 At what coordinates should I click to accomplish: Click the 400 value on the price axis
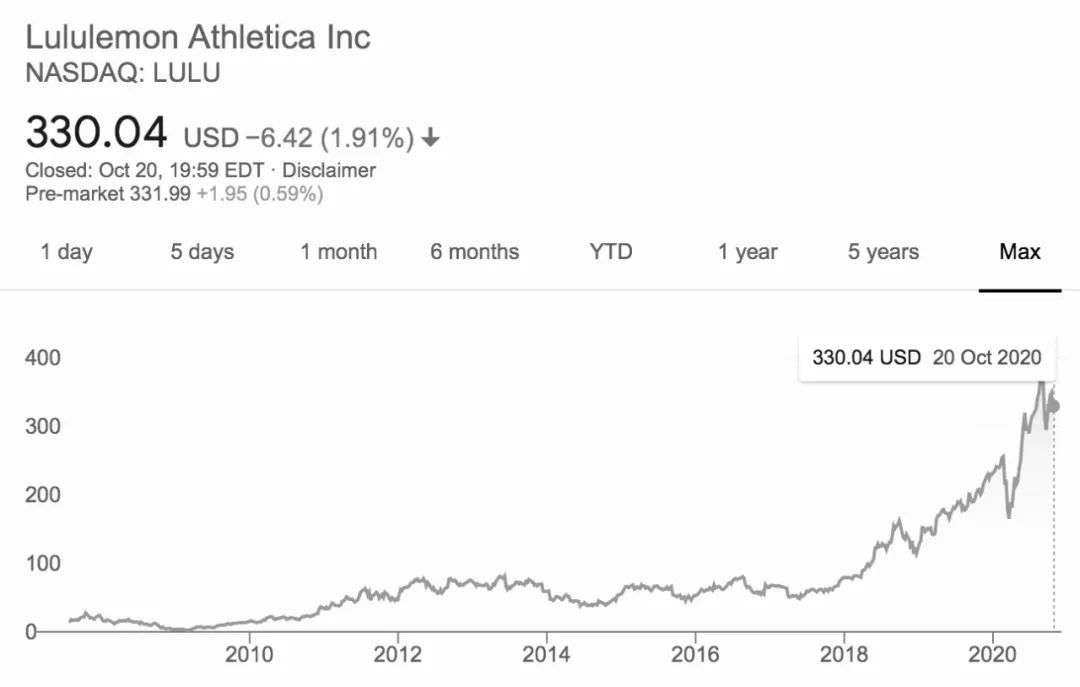[x=43, y=357]
